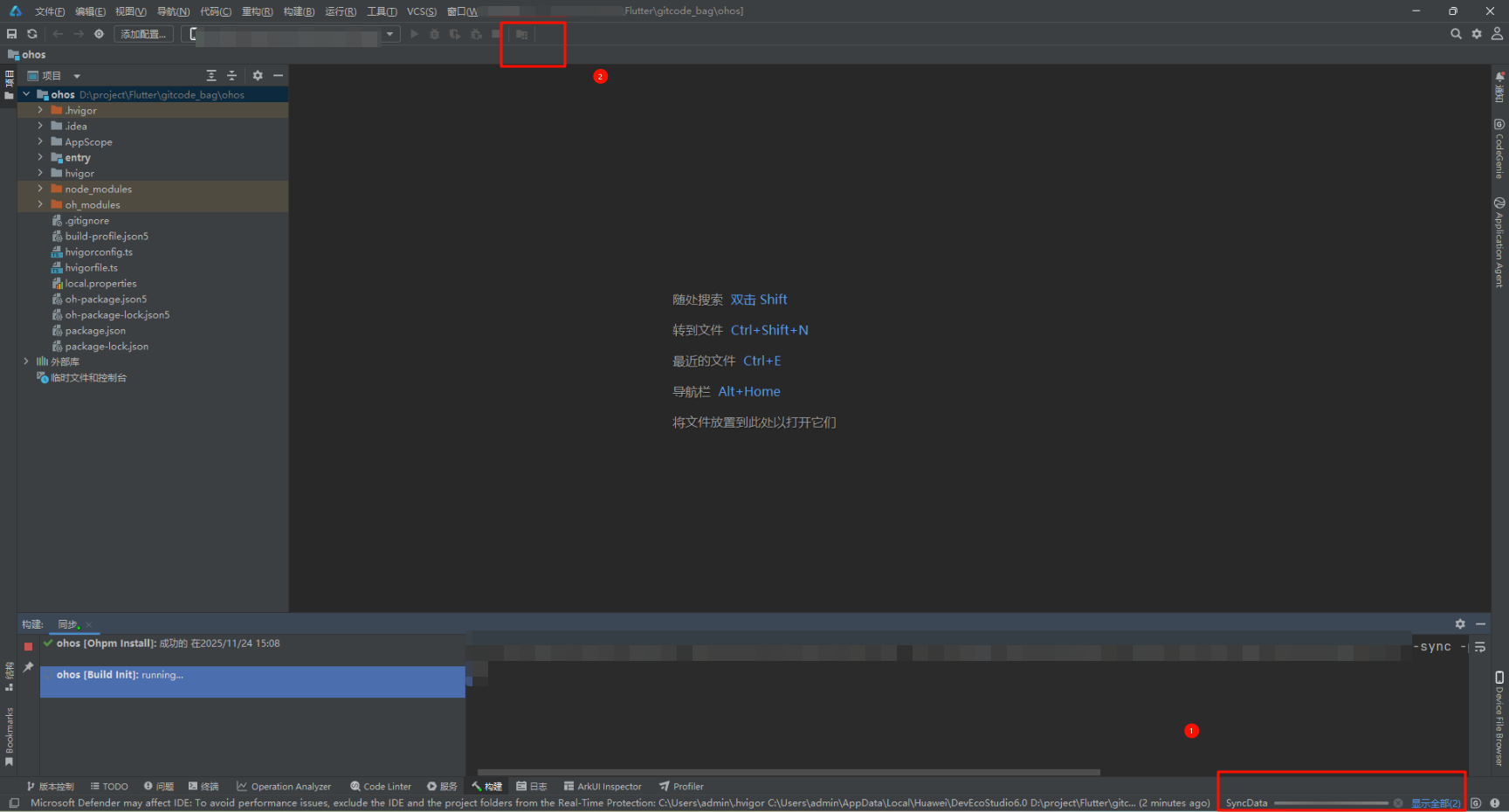Viewport: 1509px width, 812px height.
Task: Open the Code Linter tab
Action: pyautogui.click(x=381, y=787)
